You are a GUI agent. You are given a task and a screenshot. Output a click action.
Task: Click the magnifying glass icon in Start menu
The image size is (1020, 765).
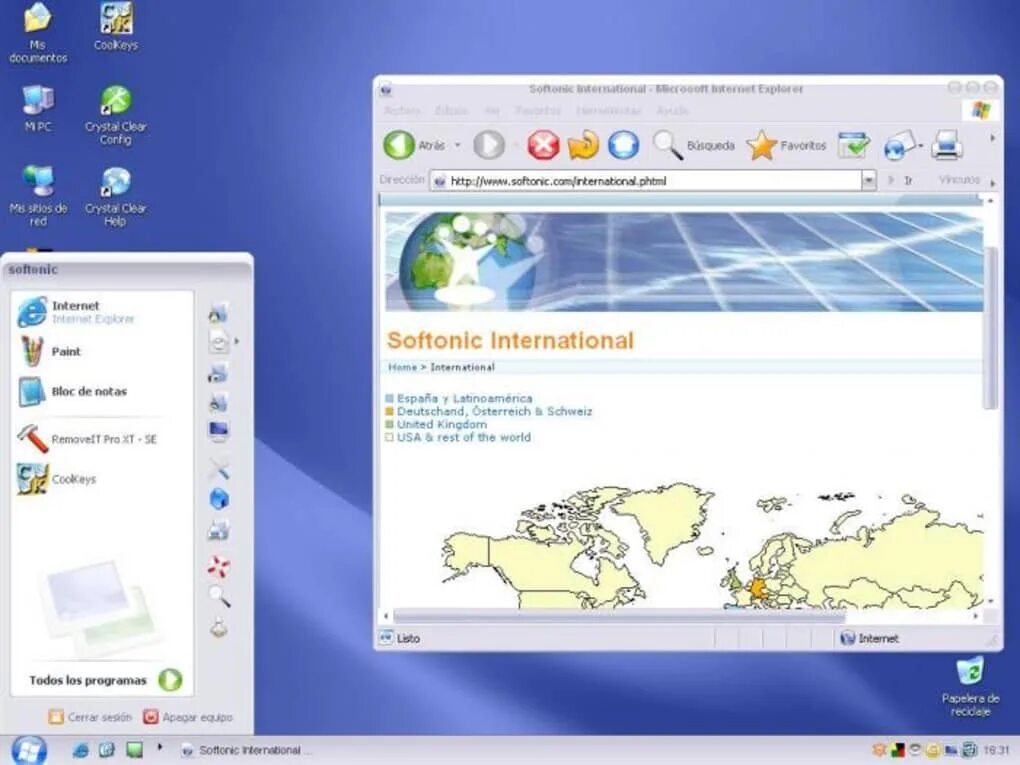coord(219,595)
